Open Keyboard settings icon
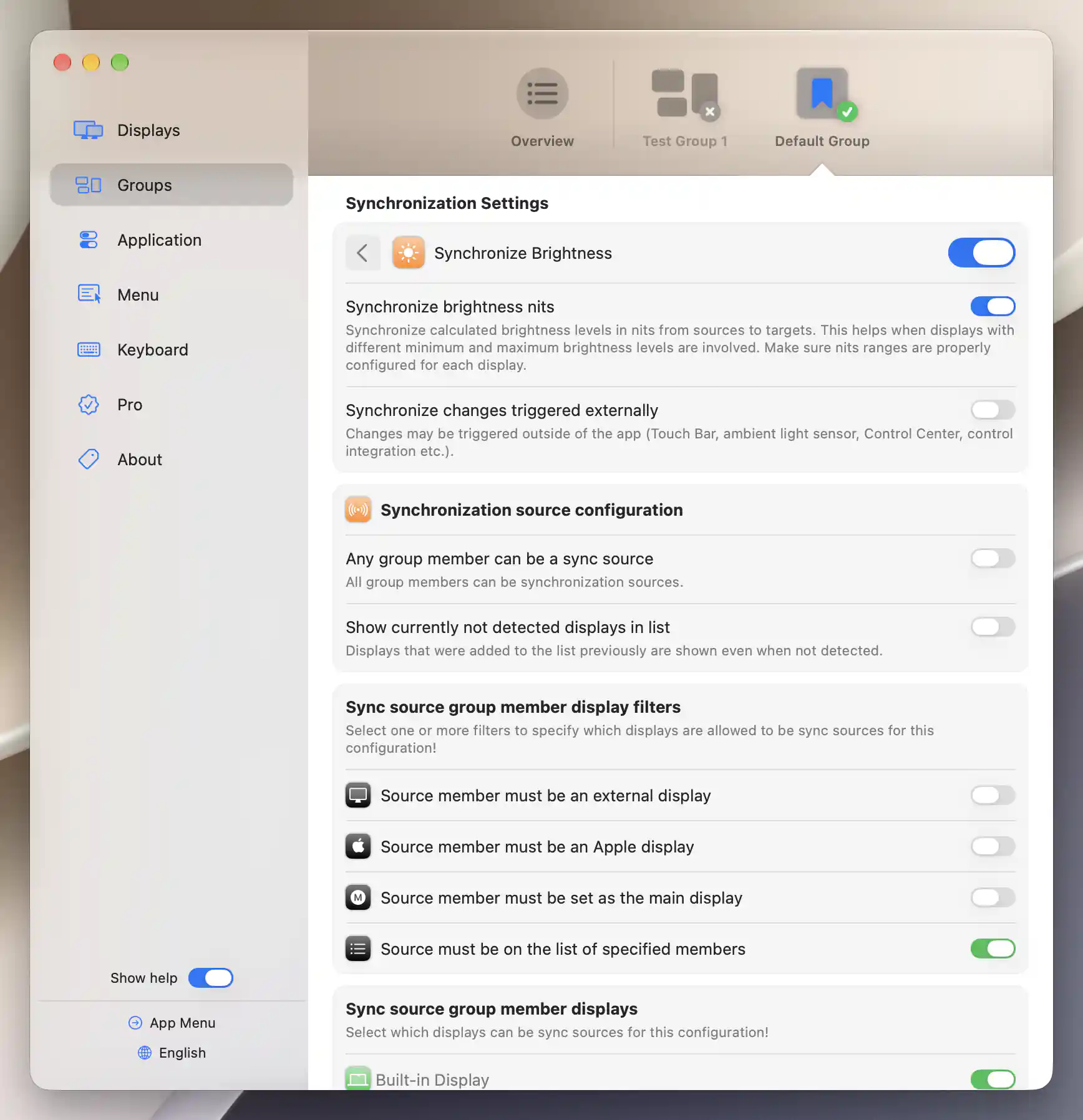1083x1120 pixels. 89,349
